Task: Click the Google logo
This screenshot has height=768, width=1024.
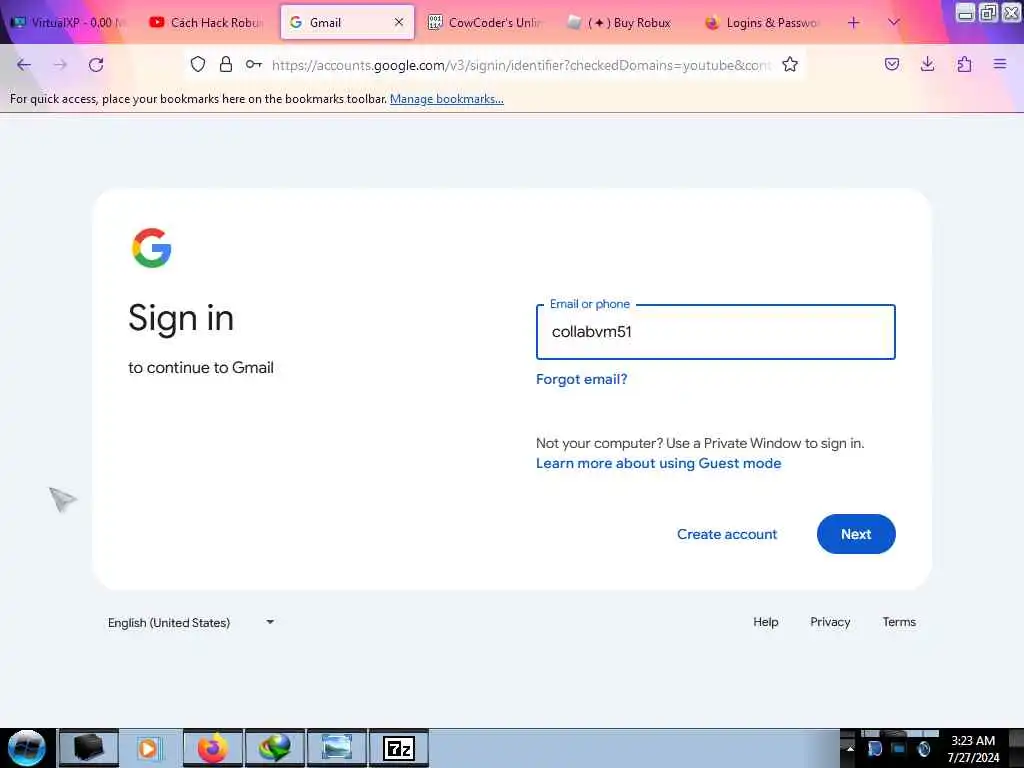Action: tap(152, 248)
